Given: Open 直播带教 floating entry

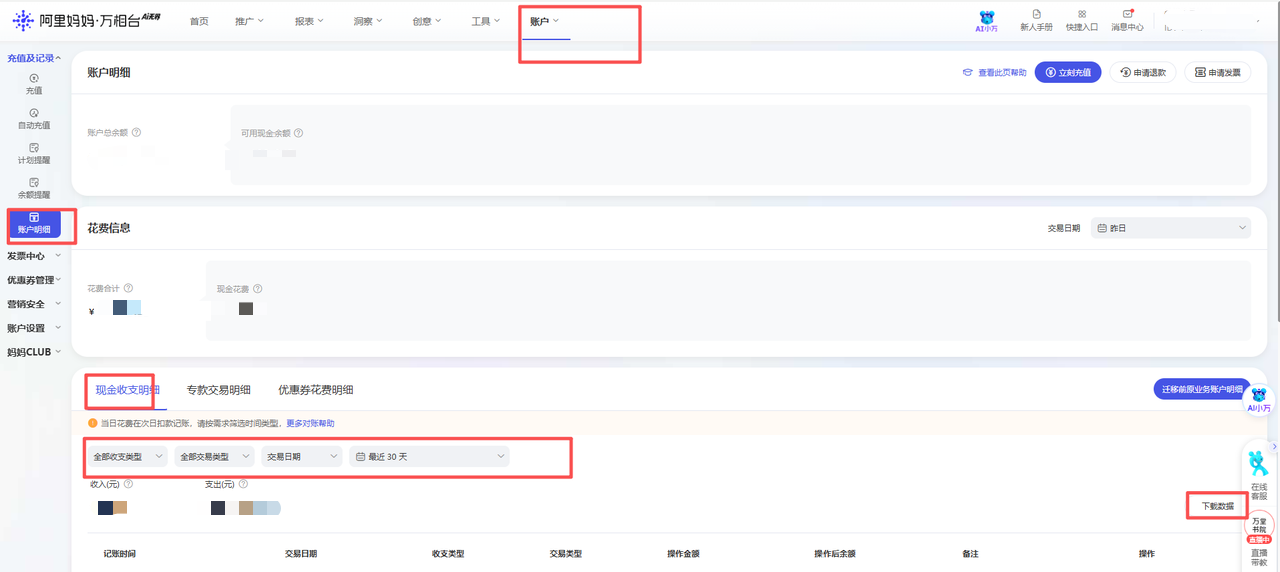Looking at the screenshot, I should [x=1258, y=558].
